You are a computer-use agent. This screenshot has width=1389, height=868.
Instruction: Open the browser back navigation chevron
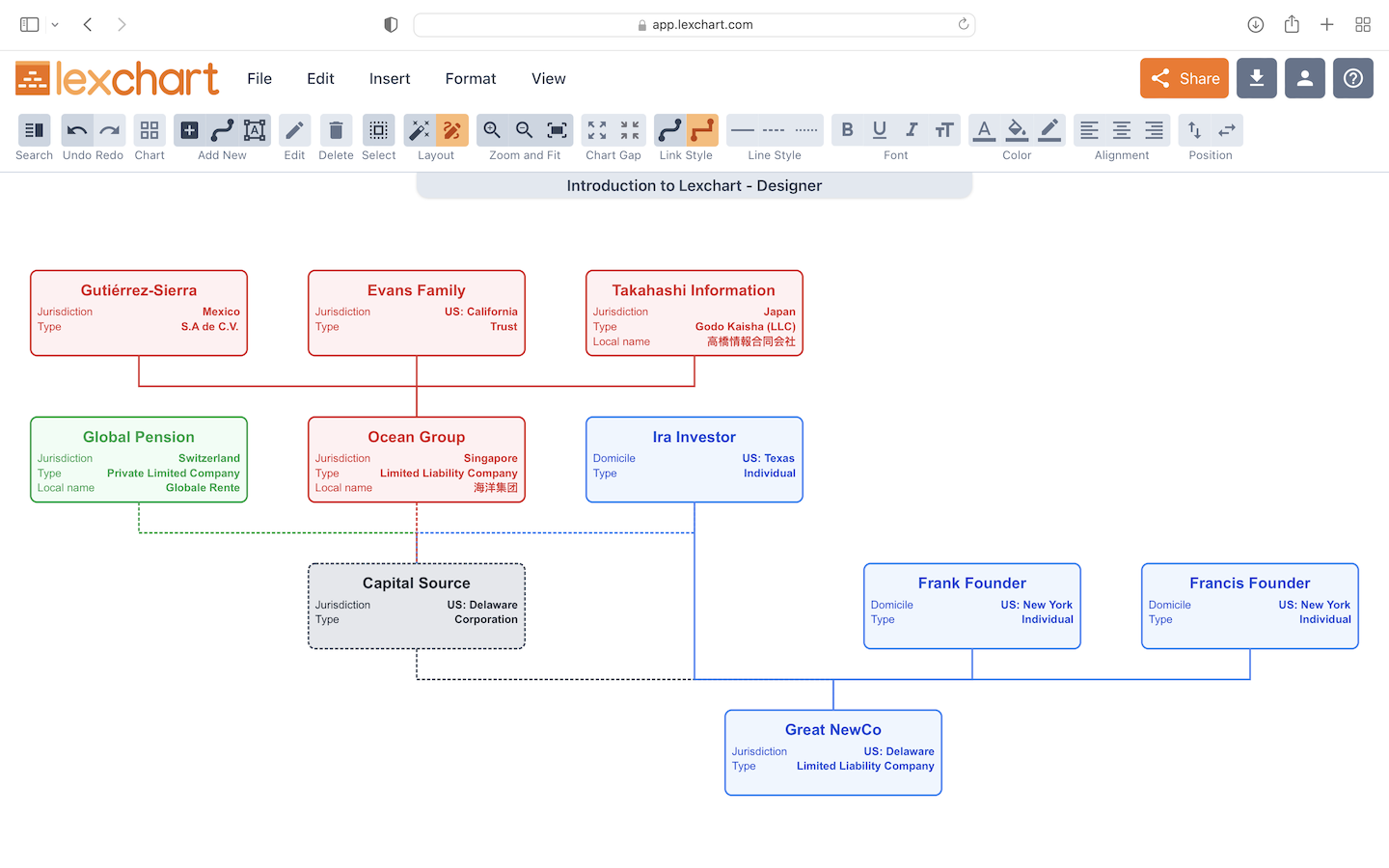(x=87, y=24)
